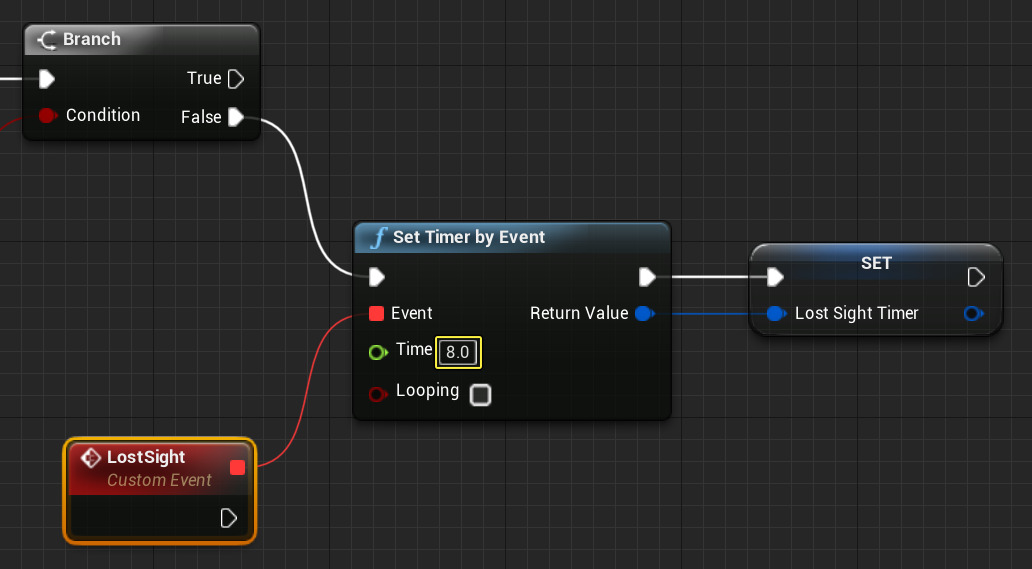The width and height of the screenshot is (1032, 569).
Task: Click the red Event delegate input pin
Action: (376, 313)
